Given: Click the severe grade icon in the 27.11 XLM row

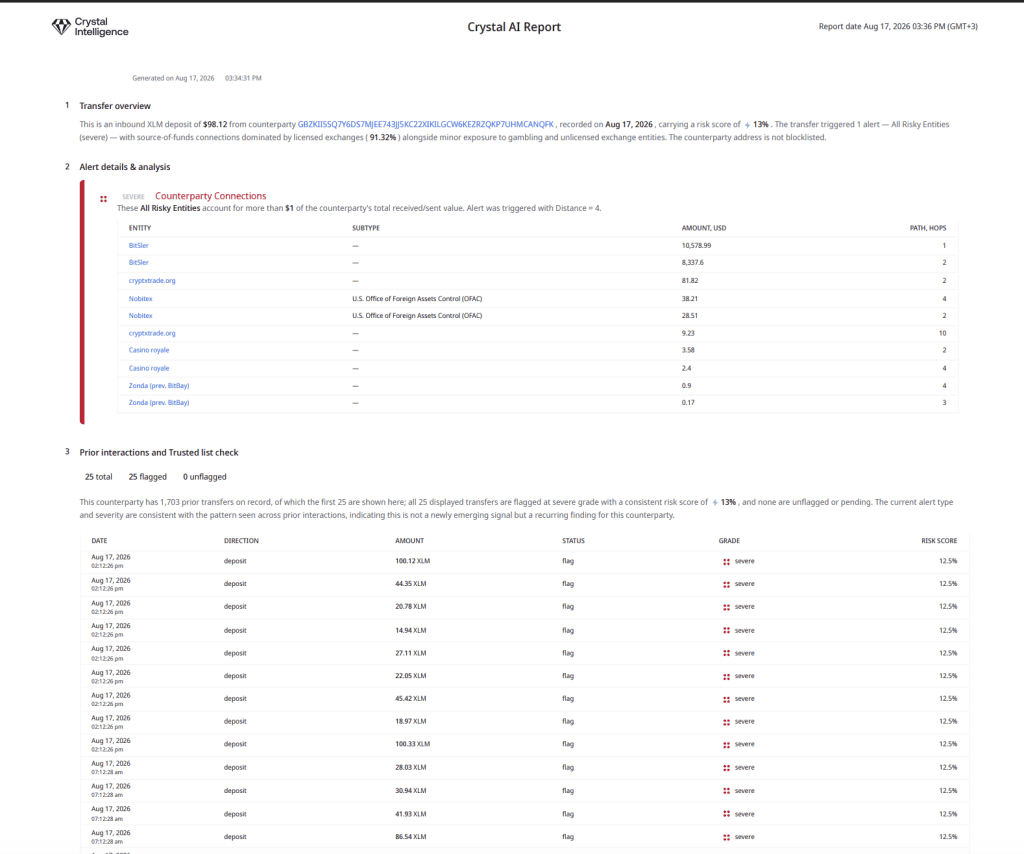Looking at the screenshot, I should [726, 654].
